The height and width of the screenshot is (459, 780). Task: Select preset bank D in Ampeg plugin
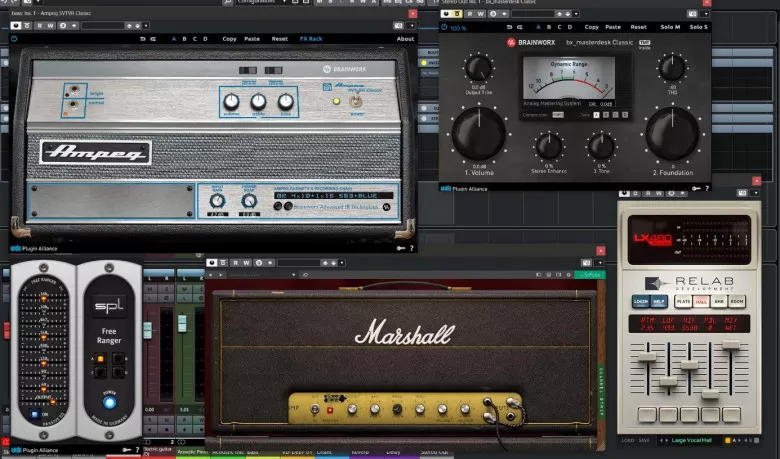tap(205, 39)
